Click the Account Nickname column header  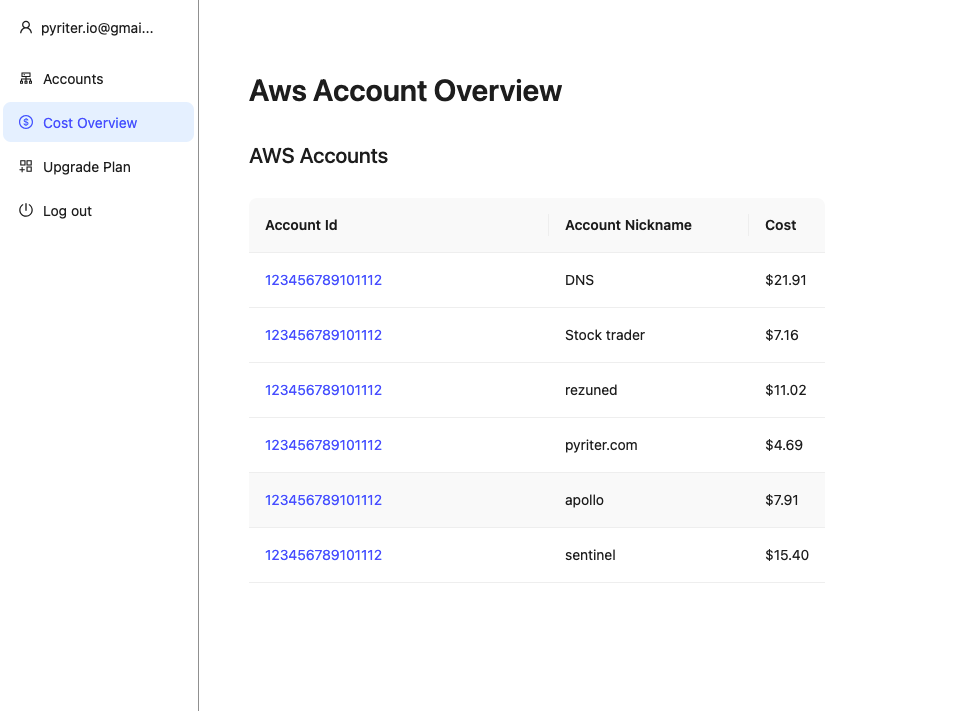tap(628, 225)
